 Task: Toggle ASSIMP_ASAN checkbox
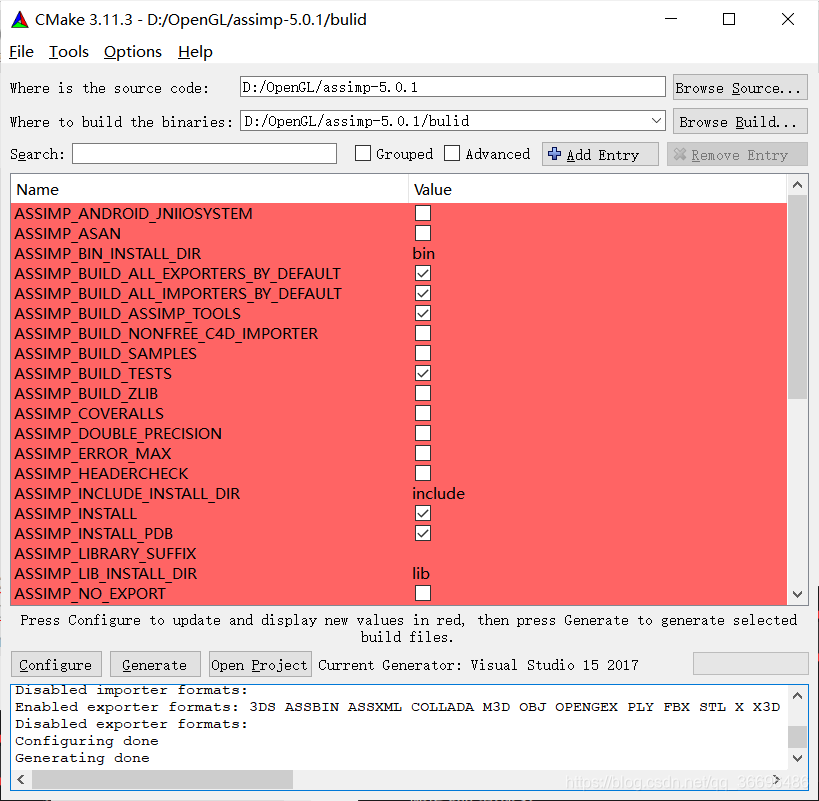tap(423, 233)
